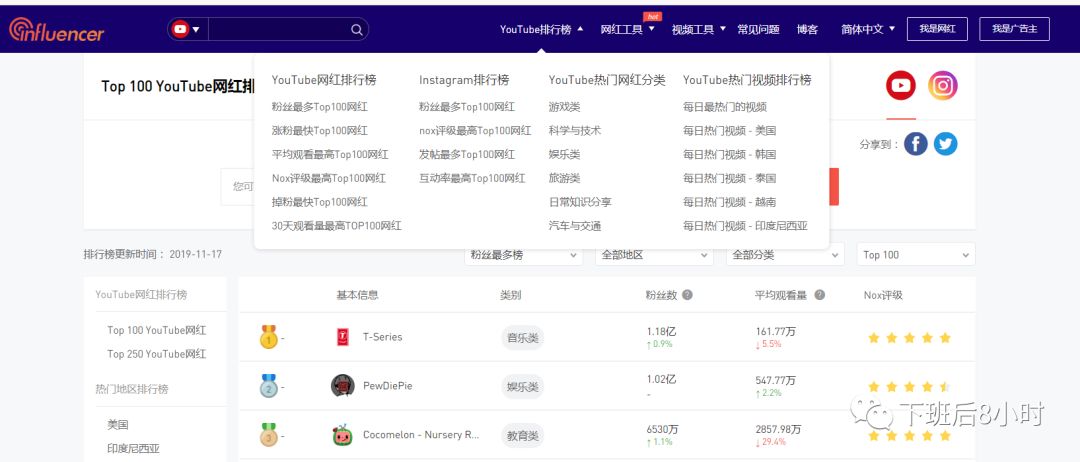Select the red YouTube platform icon
The width and height of the screenshot is (1080, 462).
click(x=900, y=85)
